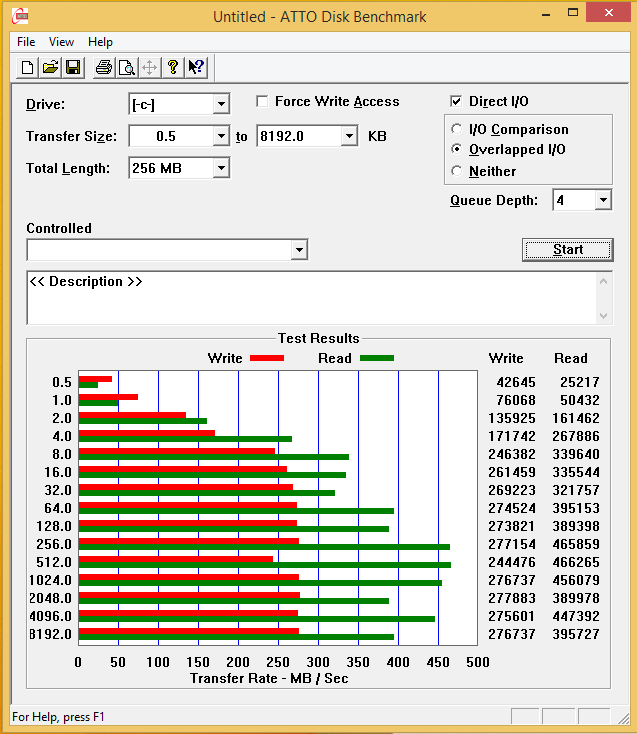Print results with the printer icon
637x734 pixels.
click(x=103, y=67)
